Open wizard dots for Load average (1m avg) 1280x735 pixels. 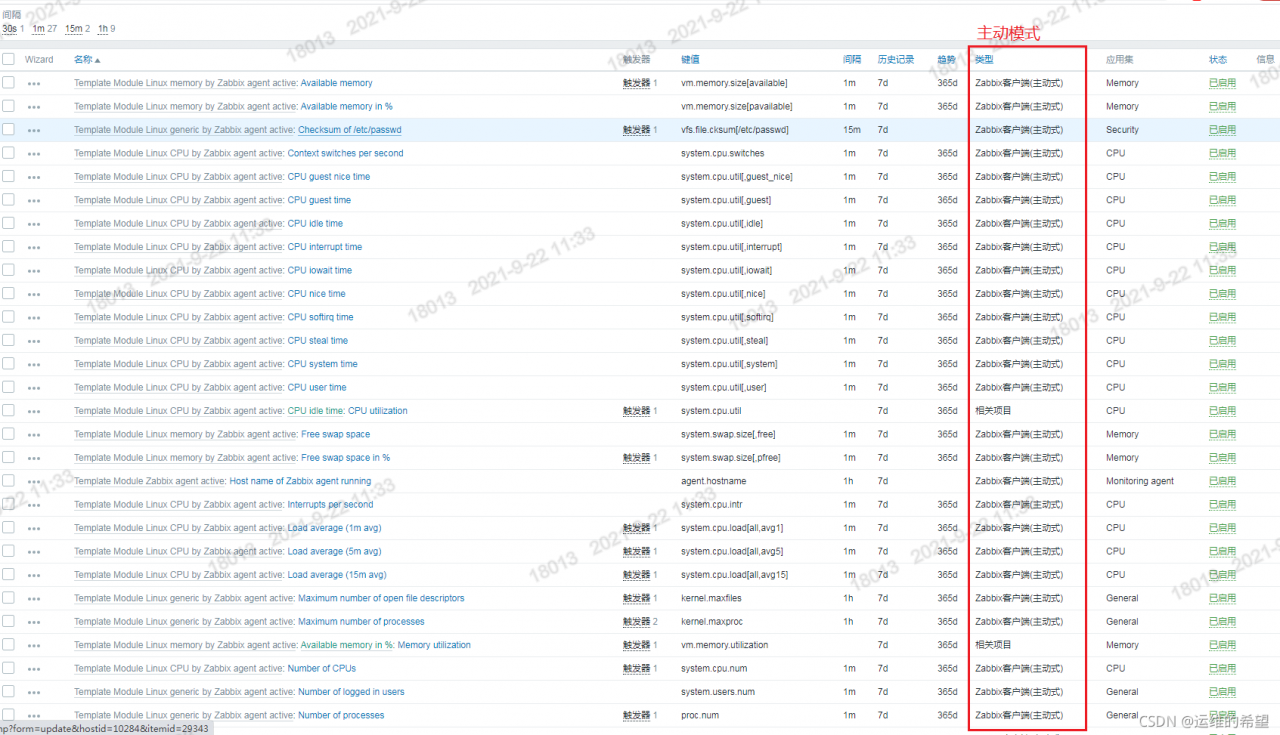tap(34, 529)
